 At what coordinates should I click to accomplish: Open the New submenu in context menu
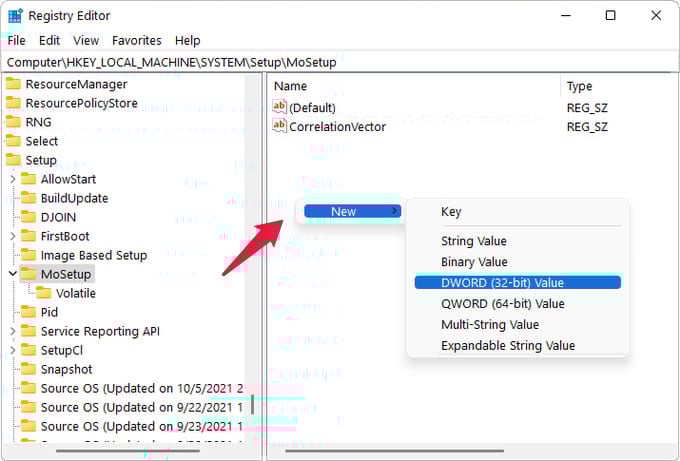point(353,211)
